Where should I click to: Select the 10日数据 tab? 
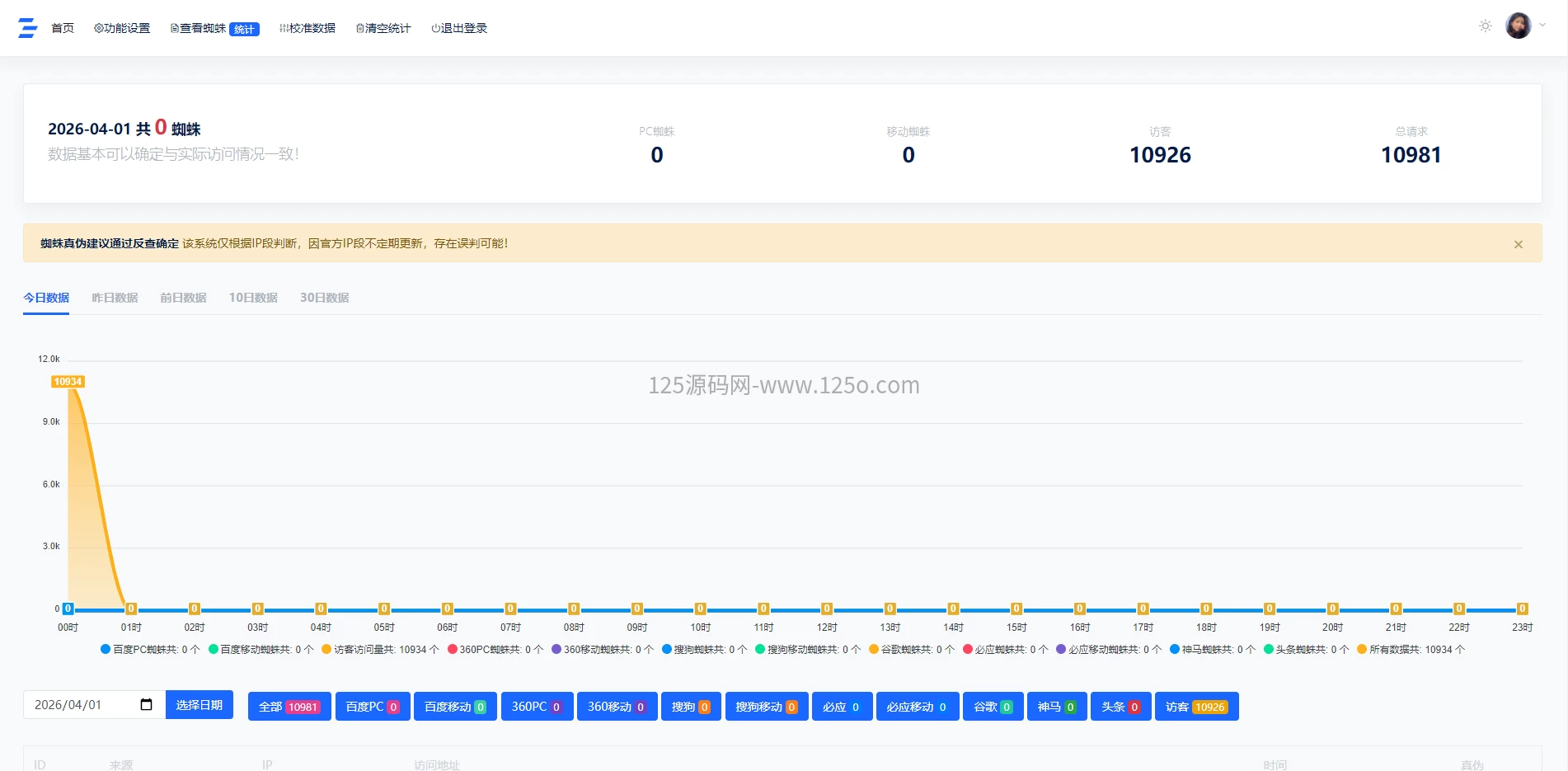253,298
